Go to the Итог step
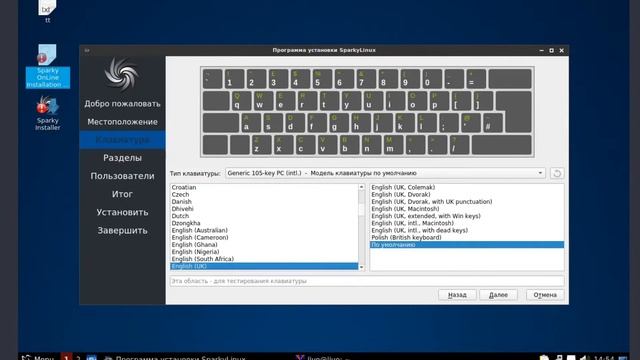640x360 pixels. [x=122, y=194]
